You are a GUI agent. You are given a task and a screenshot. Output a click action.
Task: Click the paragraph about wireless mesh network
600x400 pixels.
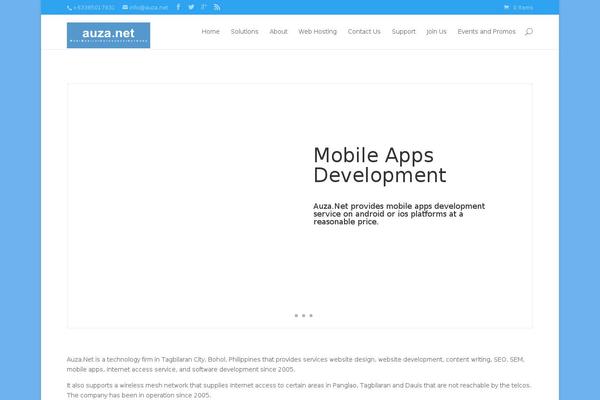pos(299,390)
